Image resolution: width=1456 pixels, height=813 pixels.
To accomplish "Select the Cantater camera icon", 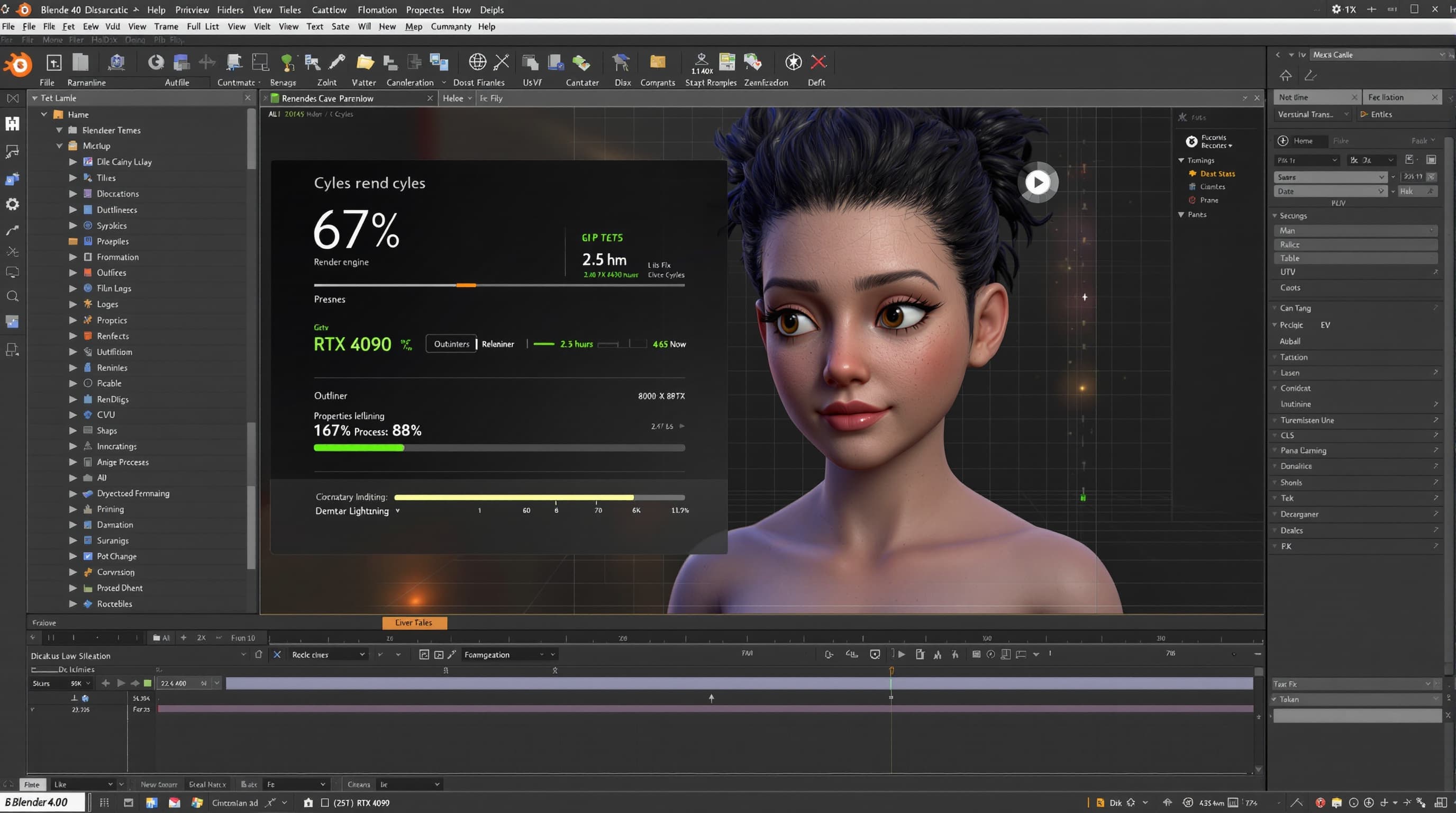I will (x=581, y=62).
